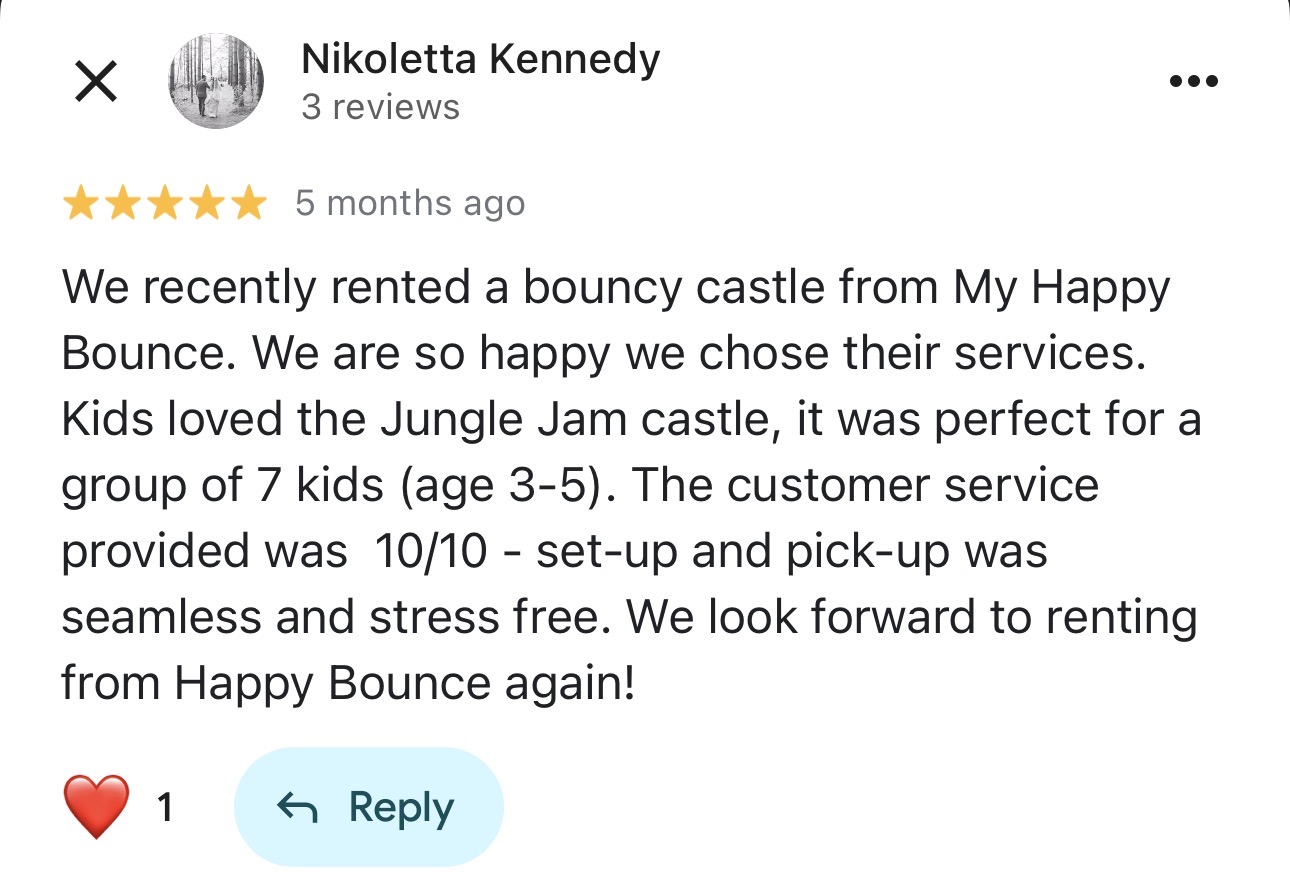Open the "3 reviews" count link
Image resolution: width=1290 pixels, height=872 pixels.
coord(380,107)
